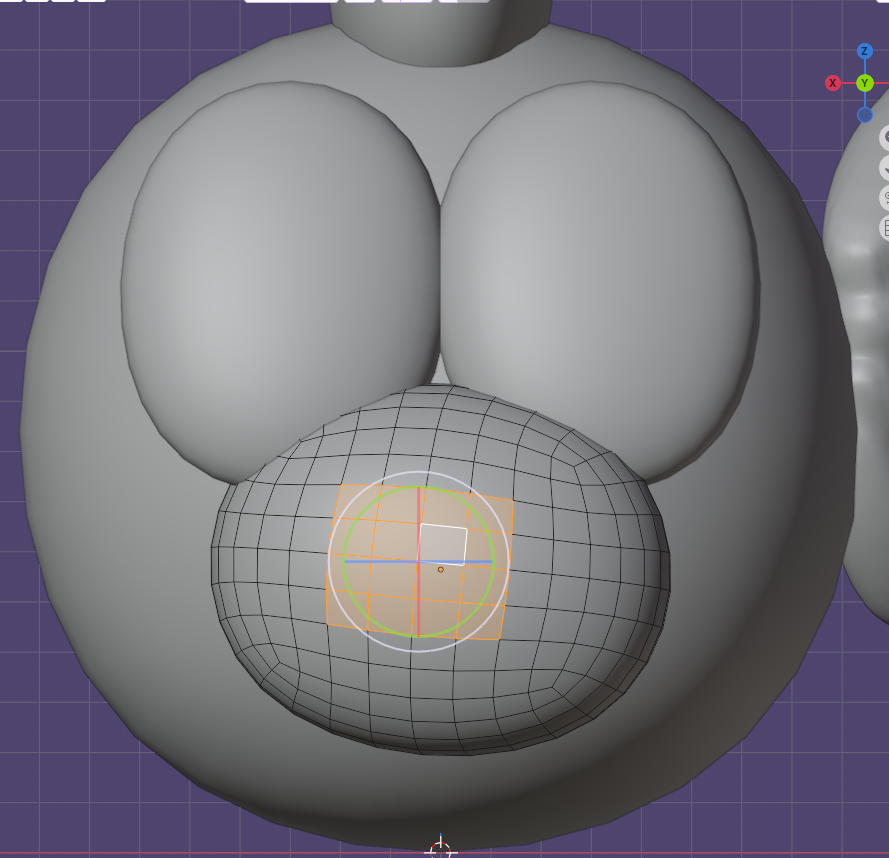
Task: Click the orange origin dot in selection
Action: [x=440, y=569]
